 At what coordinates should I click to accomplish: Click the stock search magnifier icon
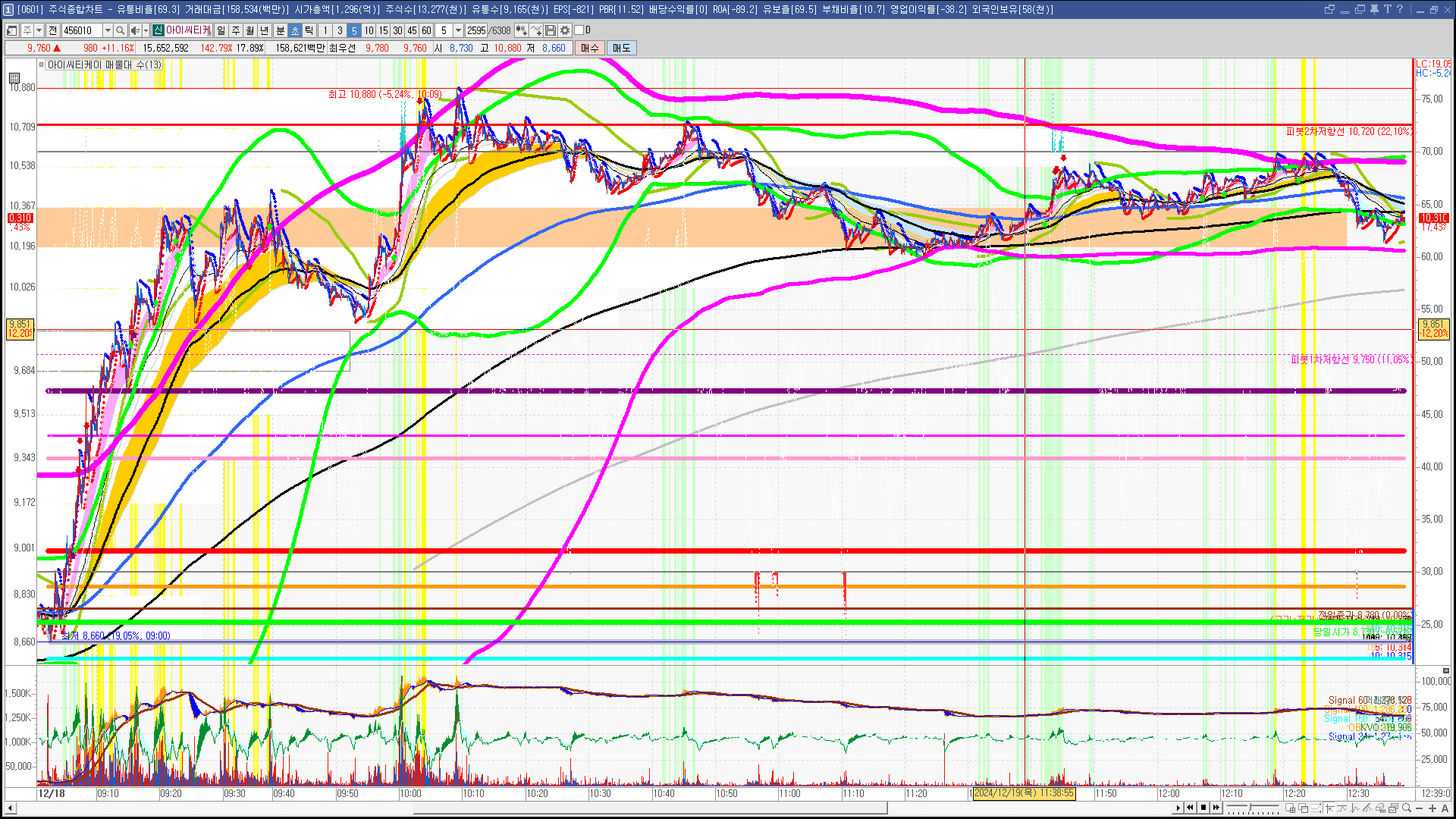[120, 30]
